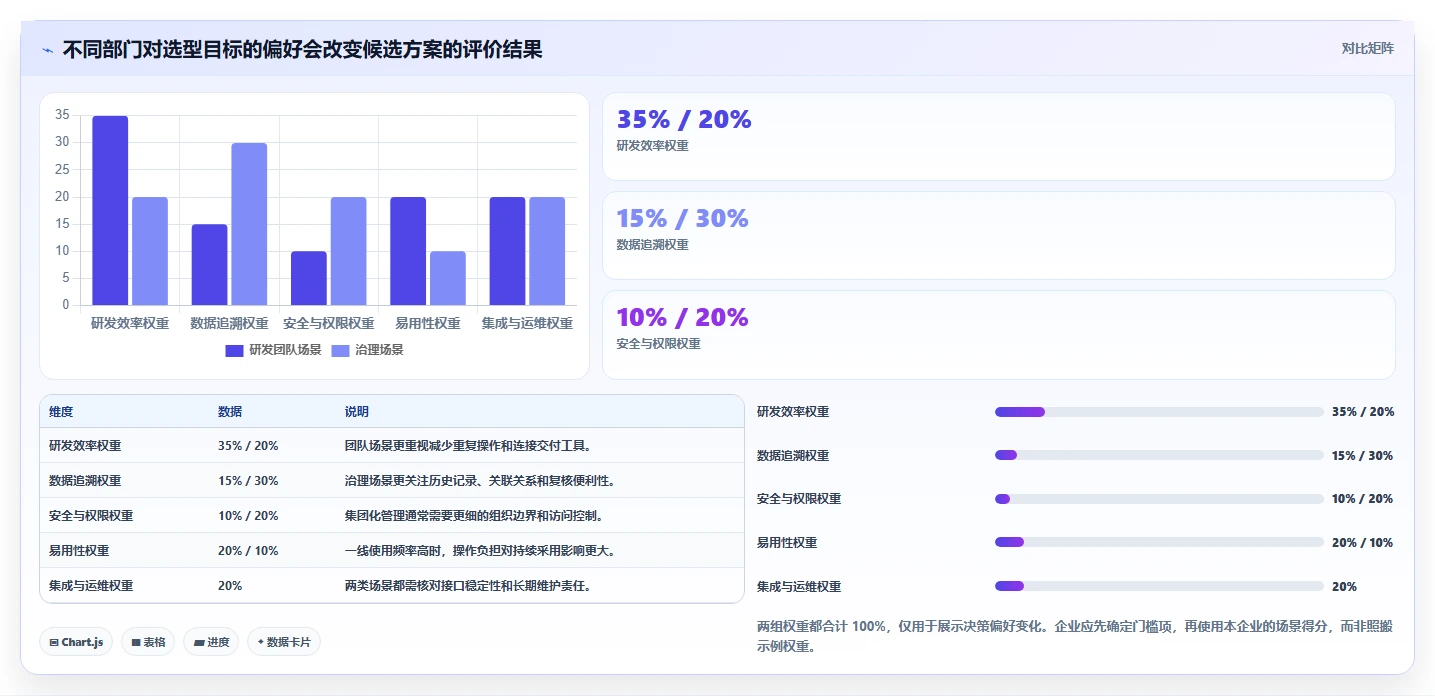Click the 安全与权限权重 progress bar

(1159, 499)
